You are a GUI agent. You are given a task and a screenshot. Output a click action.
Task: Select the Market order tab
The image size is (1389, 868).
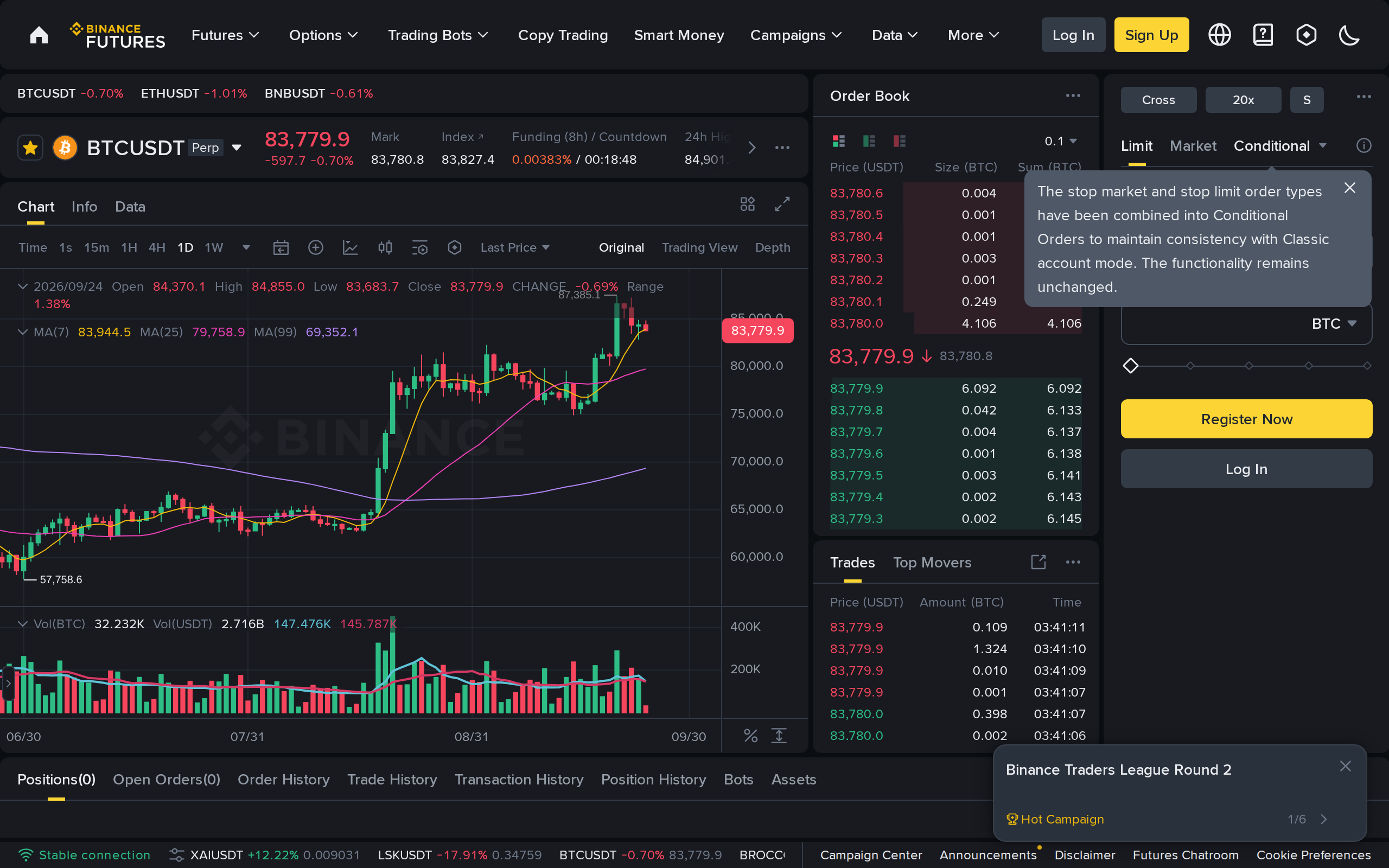click(x=1193, y=146)
